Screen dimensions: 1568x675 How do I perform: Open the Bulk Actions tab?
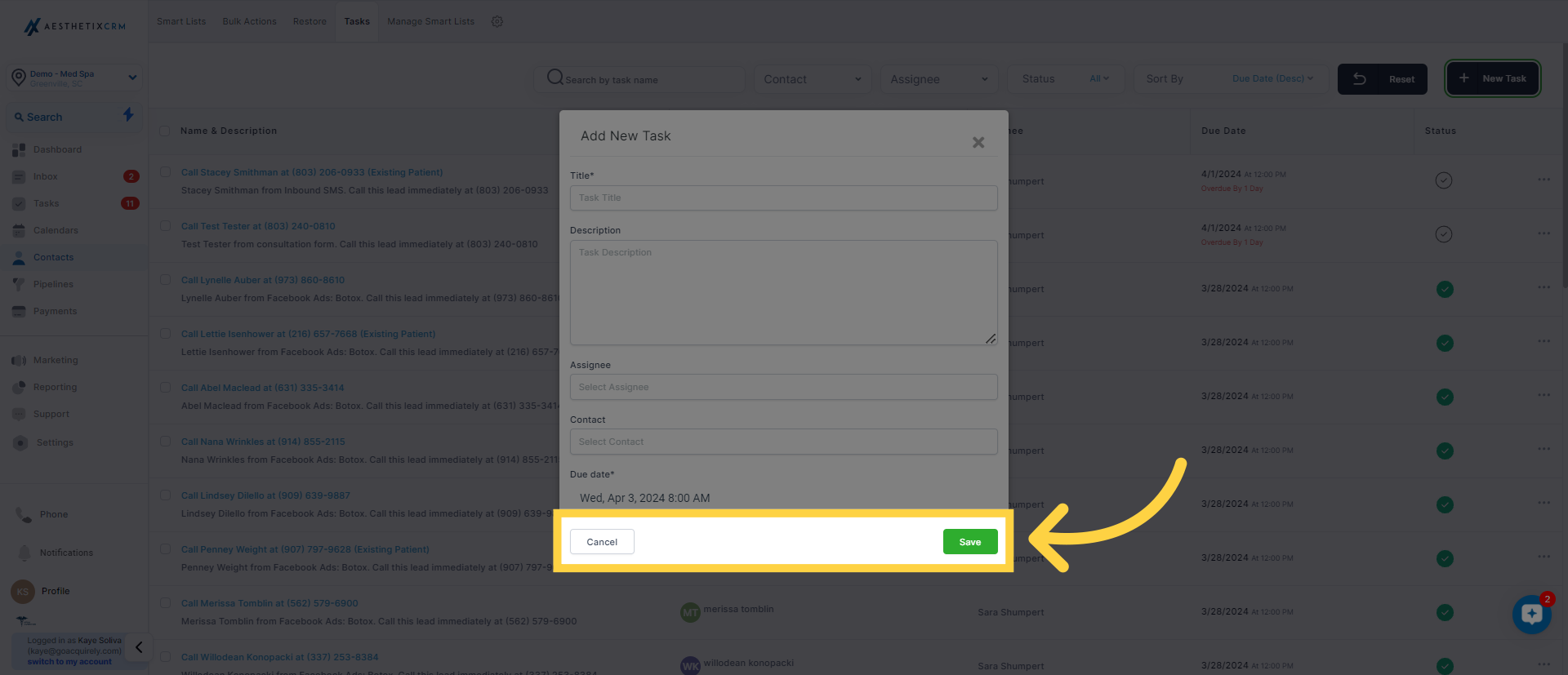[x=249, y=22]
